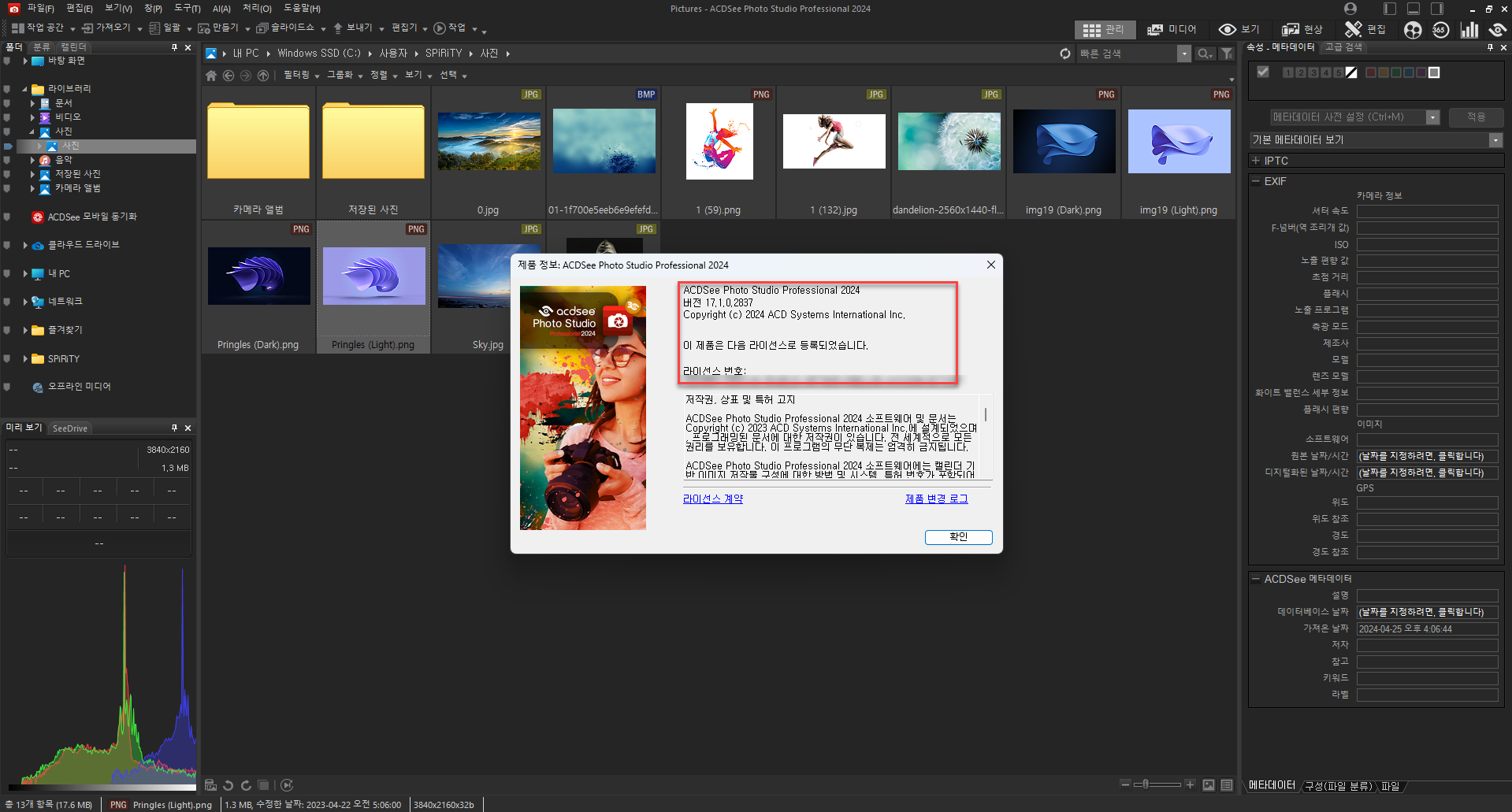Pin the folder pane with pushpin icon
The image size is (1512, 812).
[x=174, y=47]
